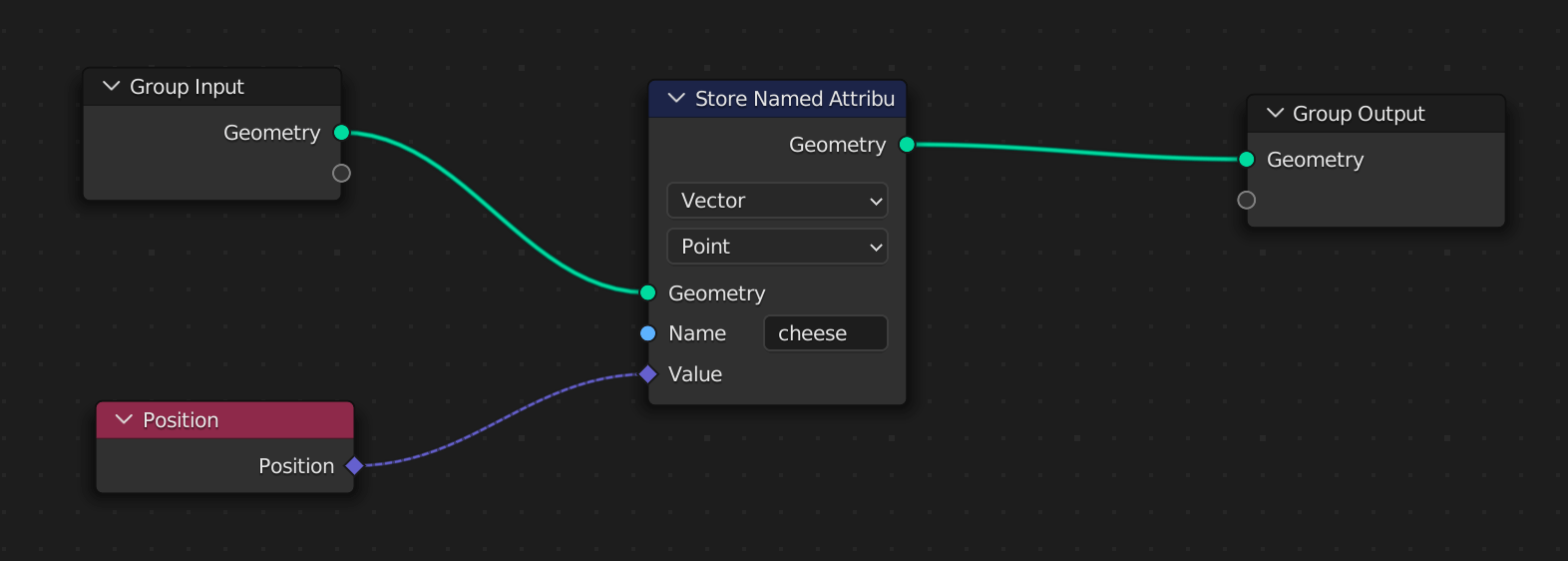Click the Value diamond input socket

648,374
